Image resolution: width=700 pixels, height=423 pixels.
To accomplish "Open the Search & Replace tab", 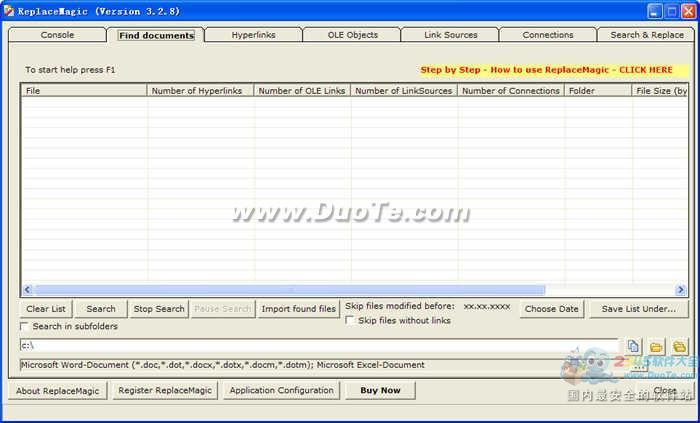I will point(647,35).
